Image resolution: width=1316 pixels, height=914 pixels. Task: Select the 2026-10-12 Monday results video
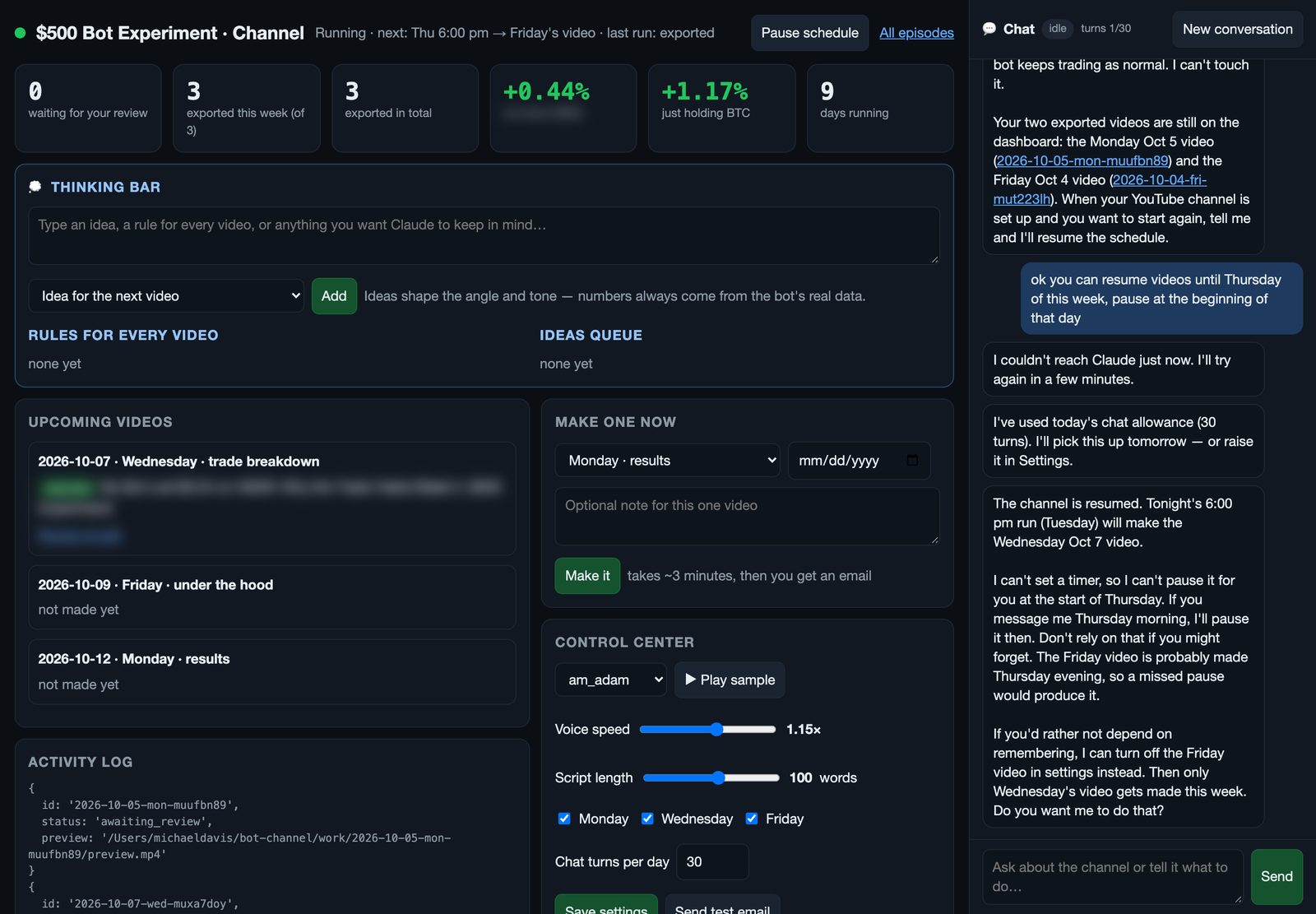272,671
